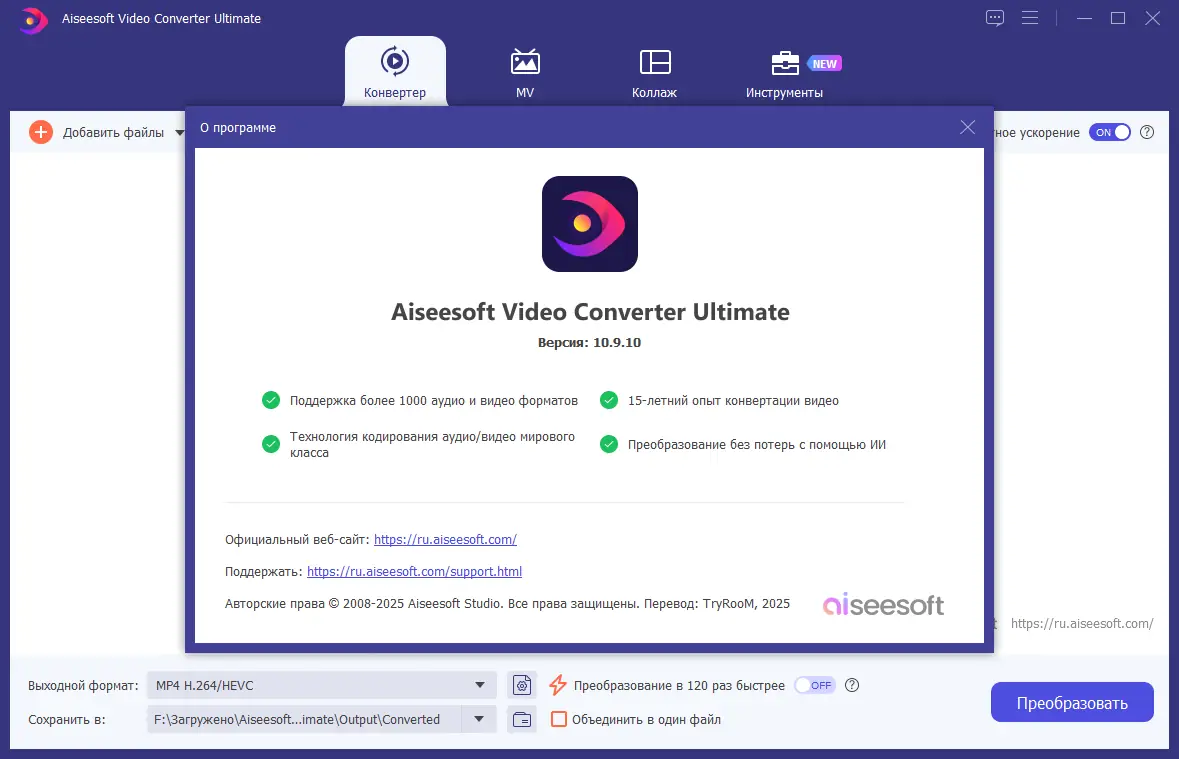The image size is (1179, 759).
Task: Click the NEW badge on Инструменты
Action: [824, 64]
